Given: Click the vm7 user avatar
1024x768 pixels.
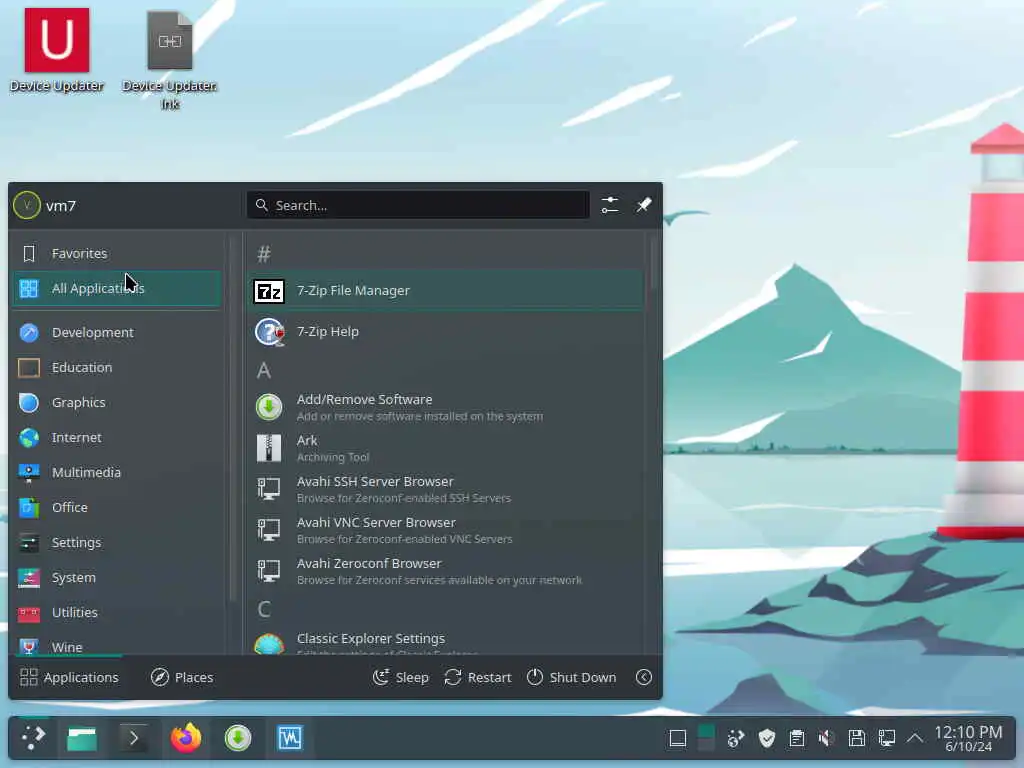Looking at the screenshot, I should point(27,206).
